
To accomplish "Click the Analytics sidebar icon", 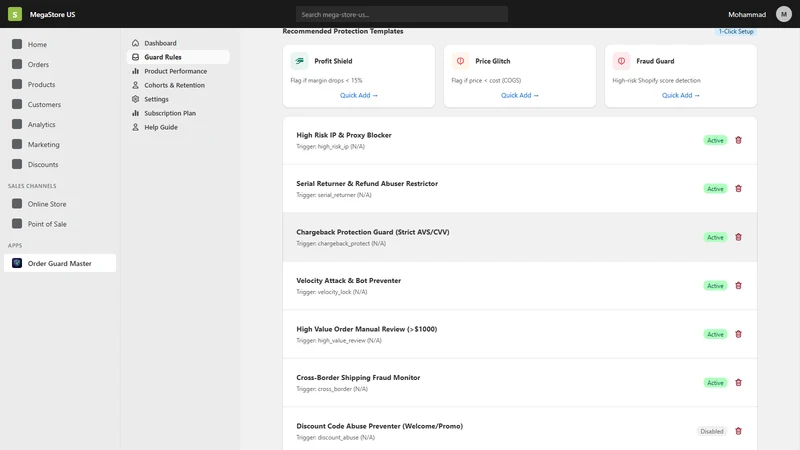I will 17,124.
